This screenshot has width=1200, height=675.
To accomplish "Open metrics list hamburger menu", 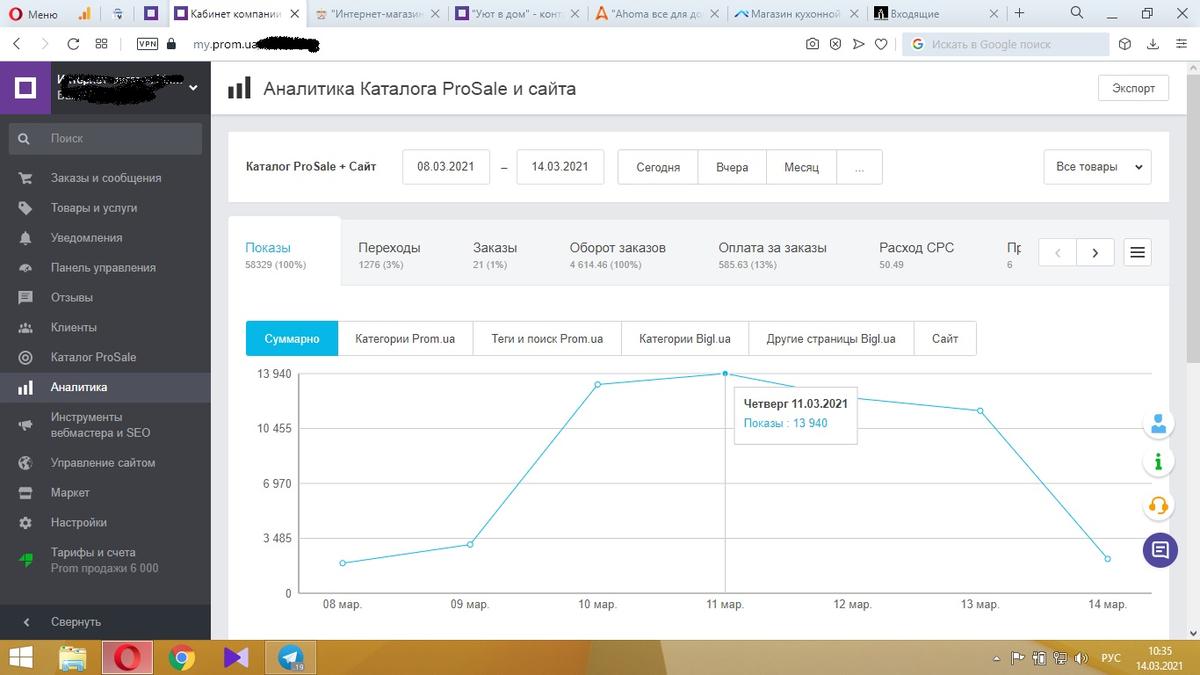I will pyautogui.click(x=1137, y=253).
